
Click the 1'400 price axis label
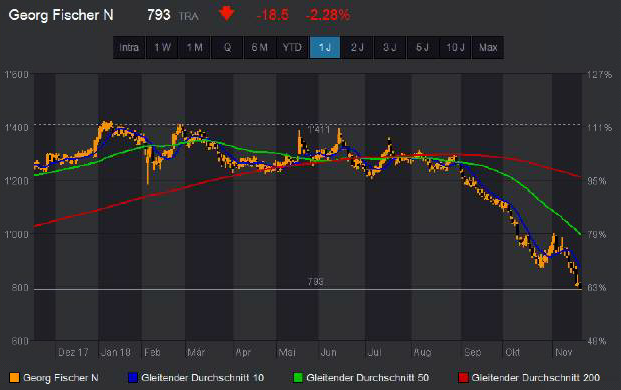tap(17, 127)
